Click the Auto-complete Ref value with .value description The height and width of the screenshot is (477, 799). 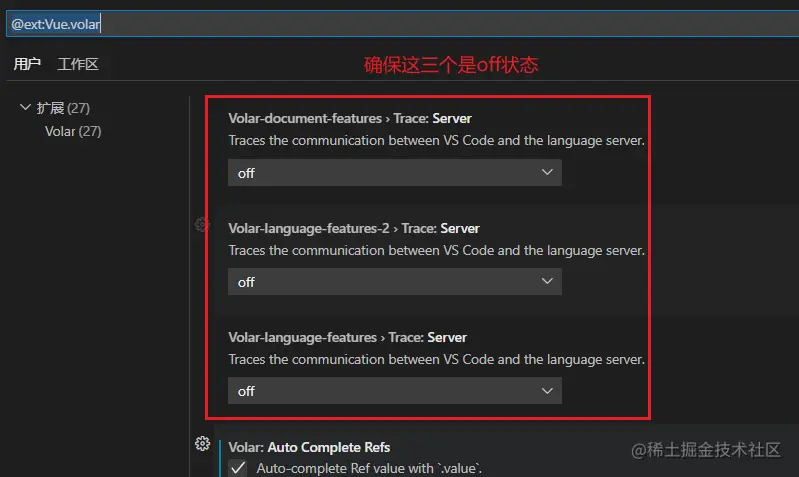click(369, 468)
